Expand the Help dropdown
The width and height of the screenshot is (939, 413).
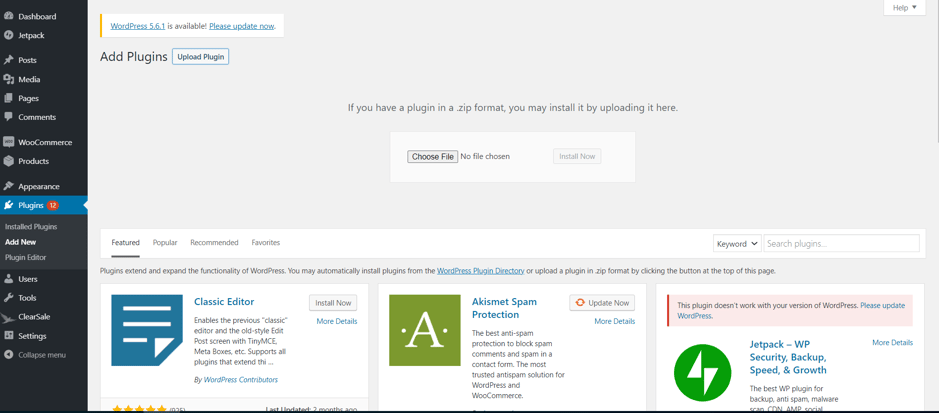click(x=904, y=8)
